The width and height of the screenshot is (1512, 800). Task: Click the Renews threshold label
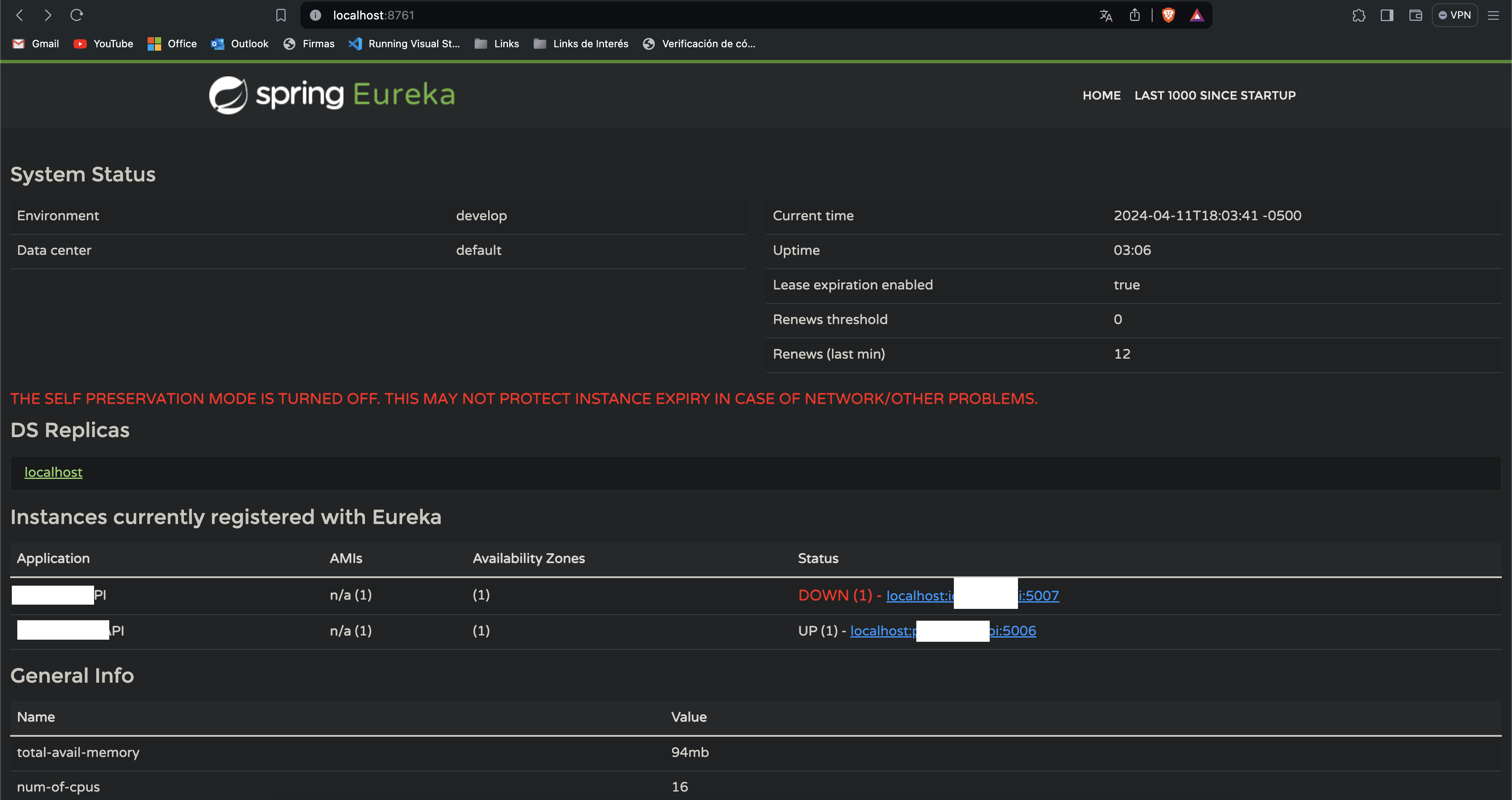830,319
